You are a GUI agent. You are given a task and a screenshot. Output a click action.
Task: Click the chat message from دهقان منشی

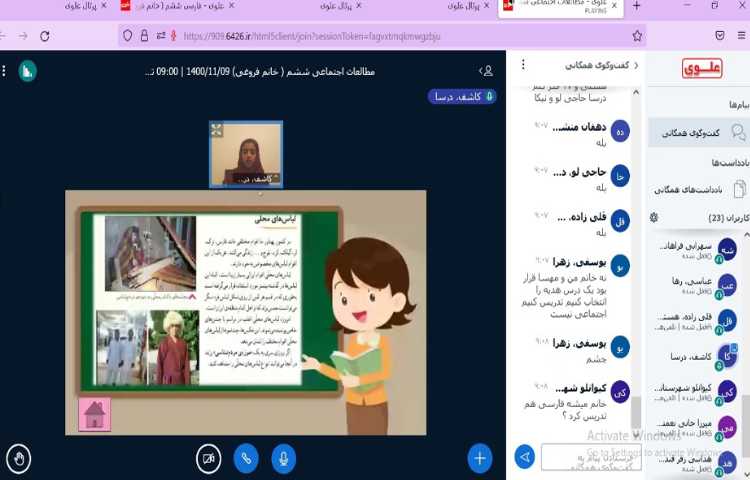(x=580, y=134)
